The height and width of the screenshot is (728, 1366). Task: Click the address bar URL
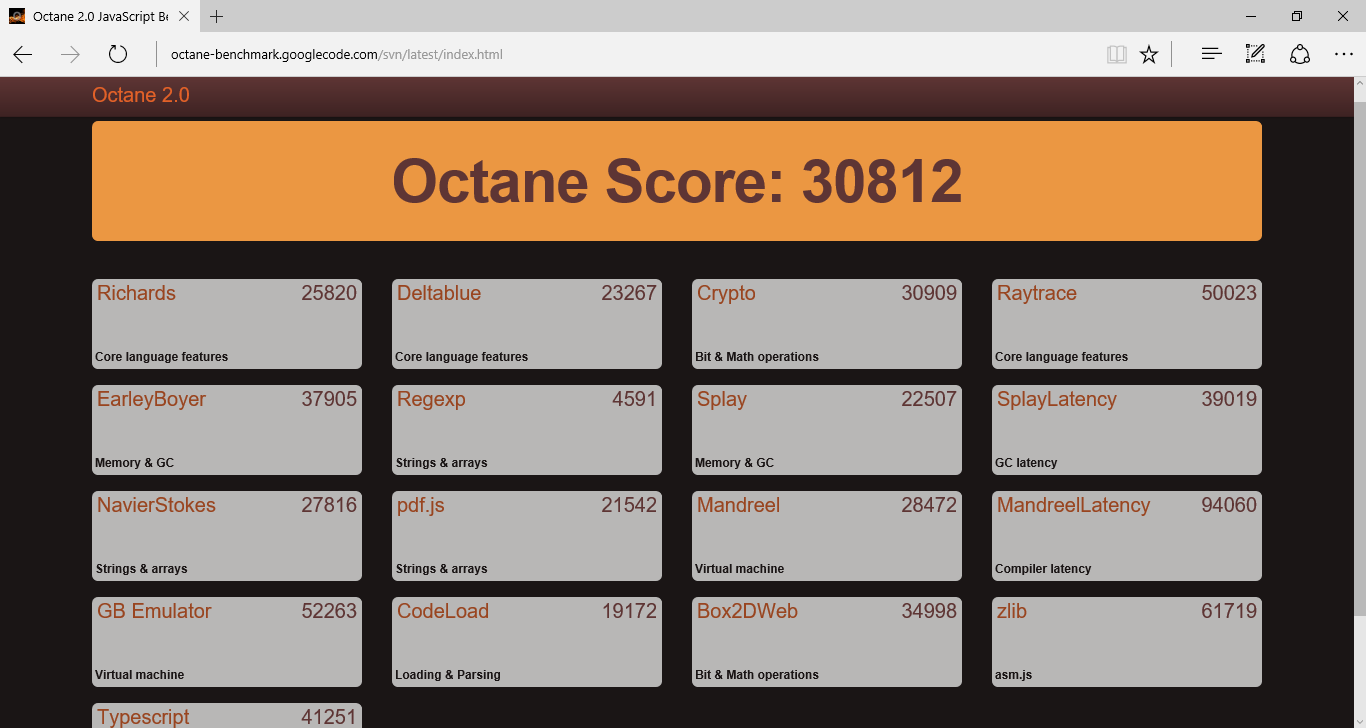click(337, 54)
